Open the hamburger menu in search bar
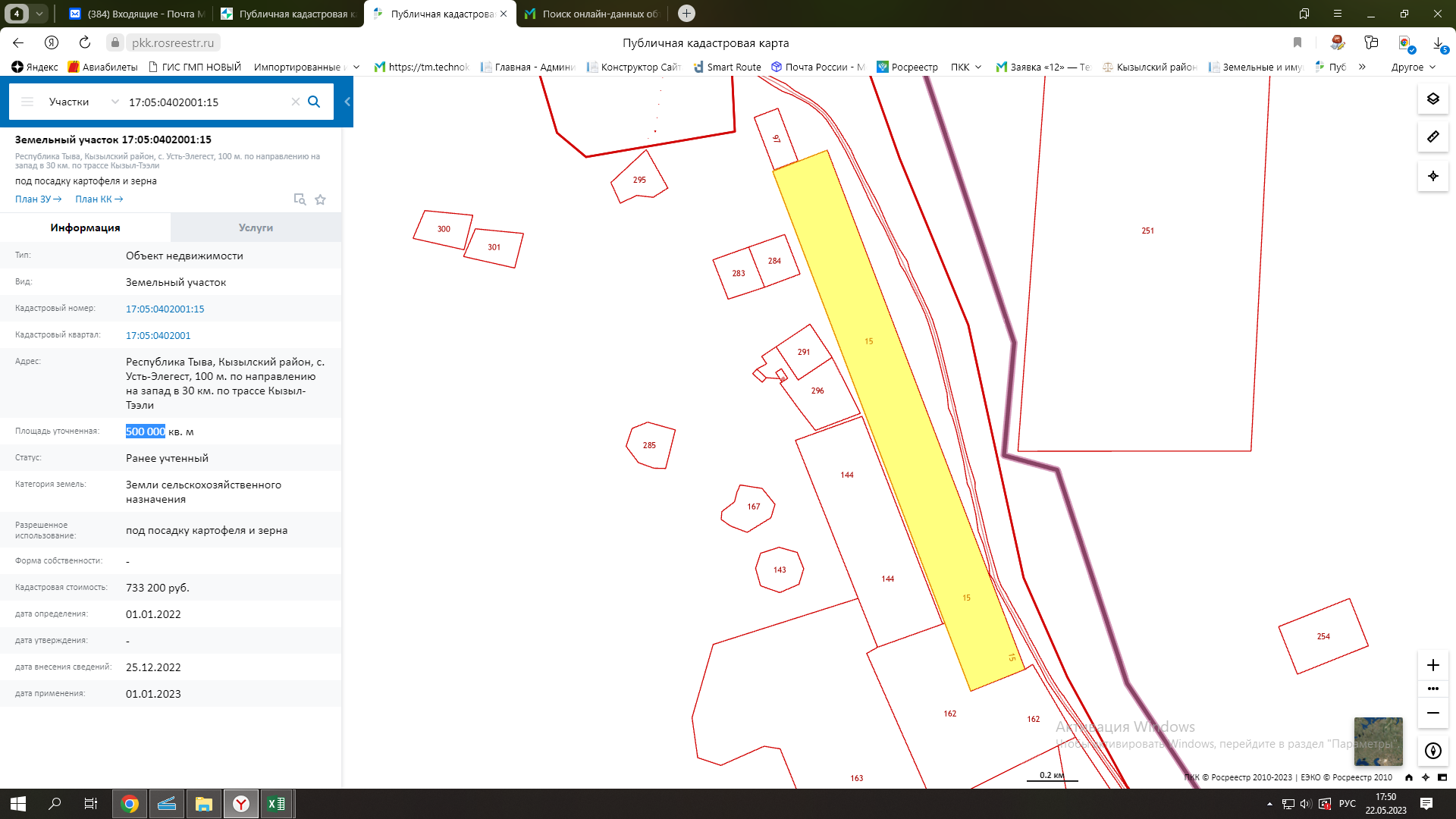Image resolution: width=1456 pixels, height=819 pixels. coord(27,102)
